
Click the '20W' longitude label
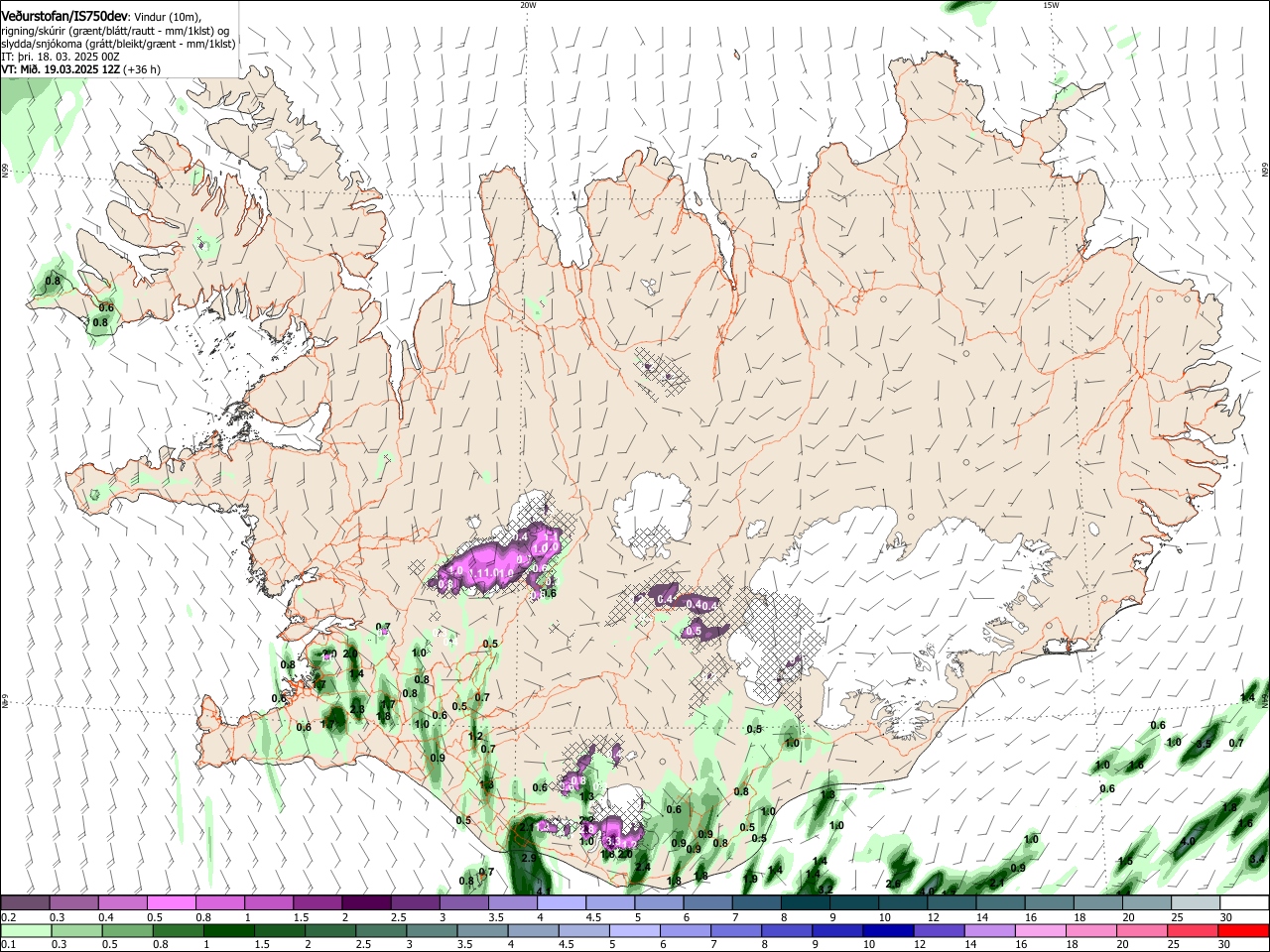pos(528,5)
